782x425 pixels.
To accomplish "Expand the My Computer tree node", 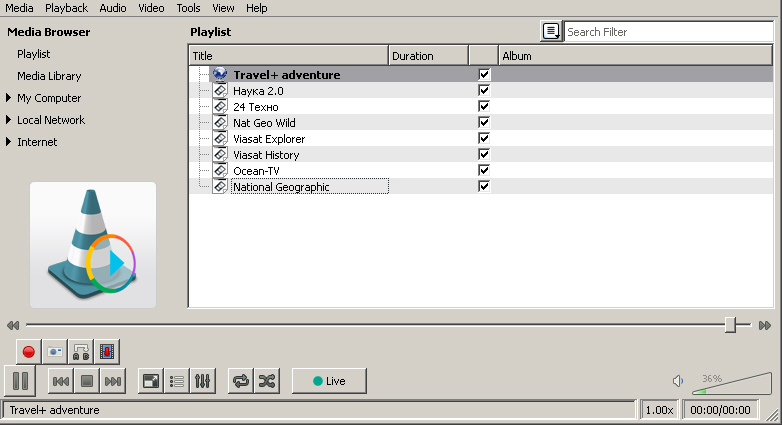I will [x=9, y=98].
